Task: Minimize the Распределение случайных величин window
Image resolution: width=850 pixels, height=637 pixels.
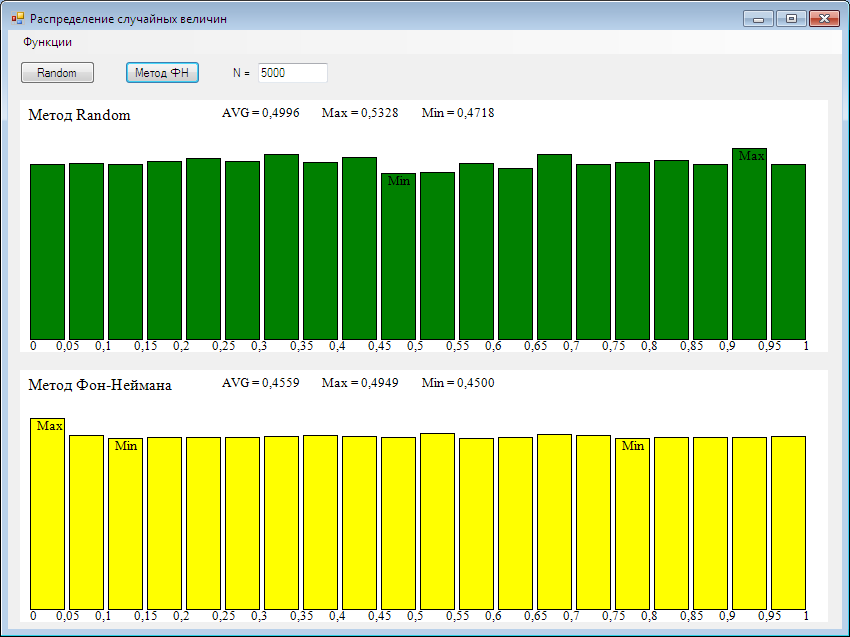Action: [x=758, y=19]
